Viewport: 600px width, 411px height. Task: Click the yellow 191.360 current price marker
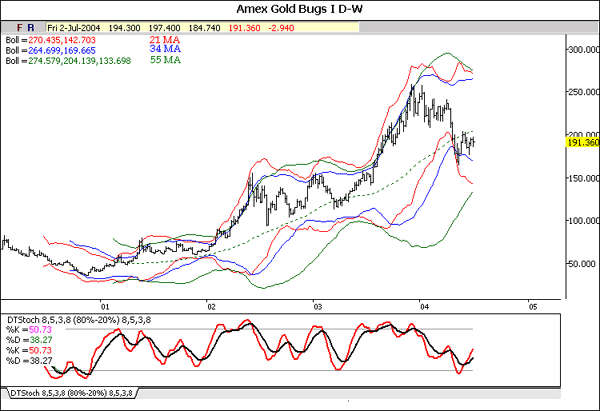coord(583,143)
